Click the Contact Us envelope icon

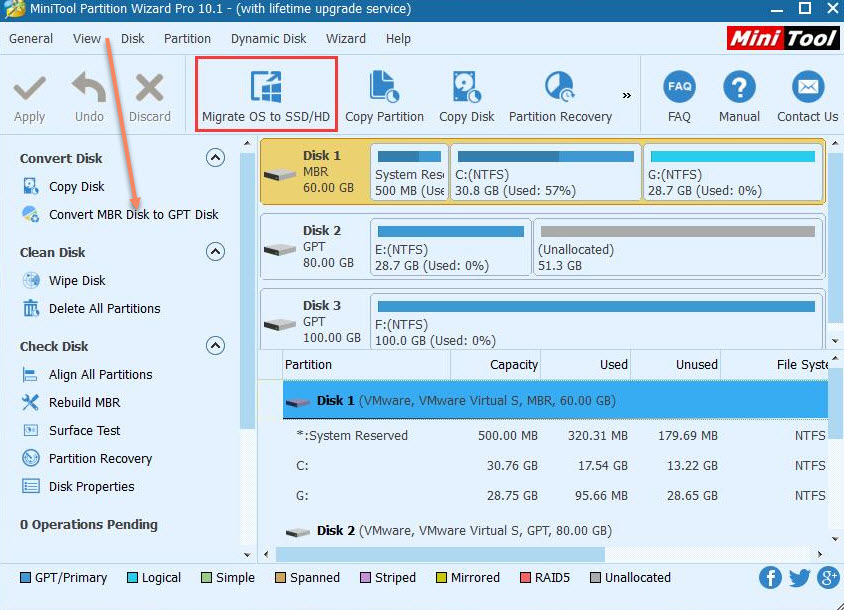(807, 87)
